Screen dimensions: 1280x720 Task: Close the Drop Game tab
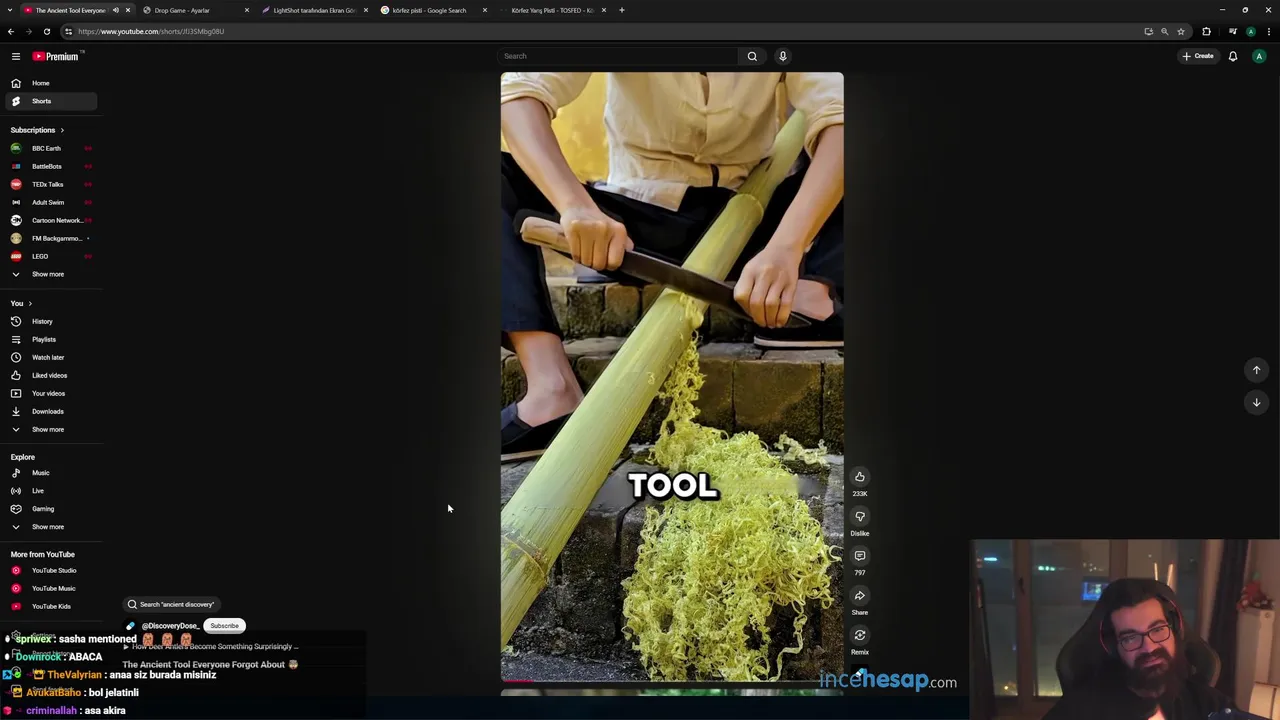coord(247,10)
